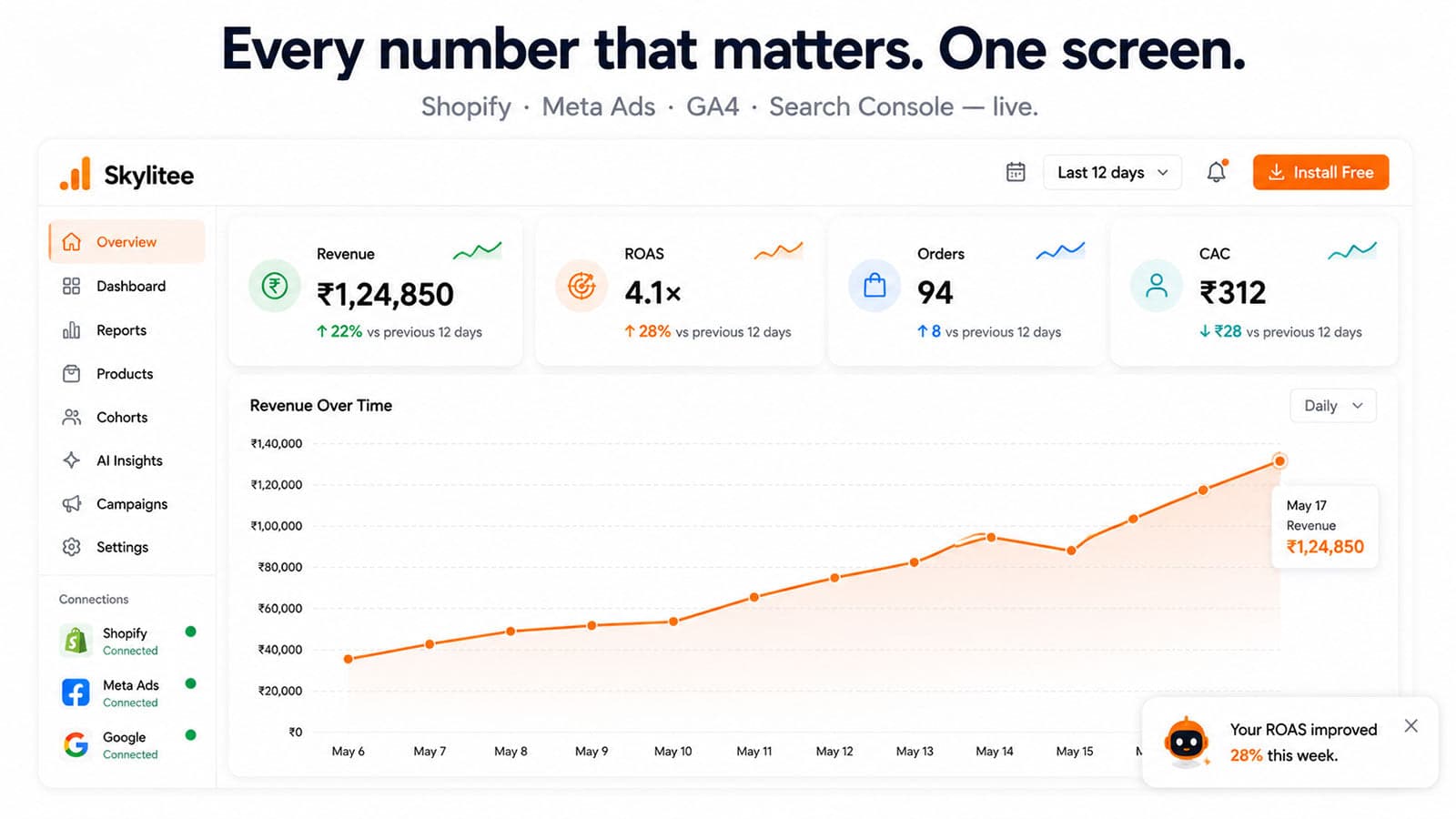Open notifications bell icon
This screenshot has width=1456, height=819.
coord(1217,171)
